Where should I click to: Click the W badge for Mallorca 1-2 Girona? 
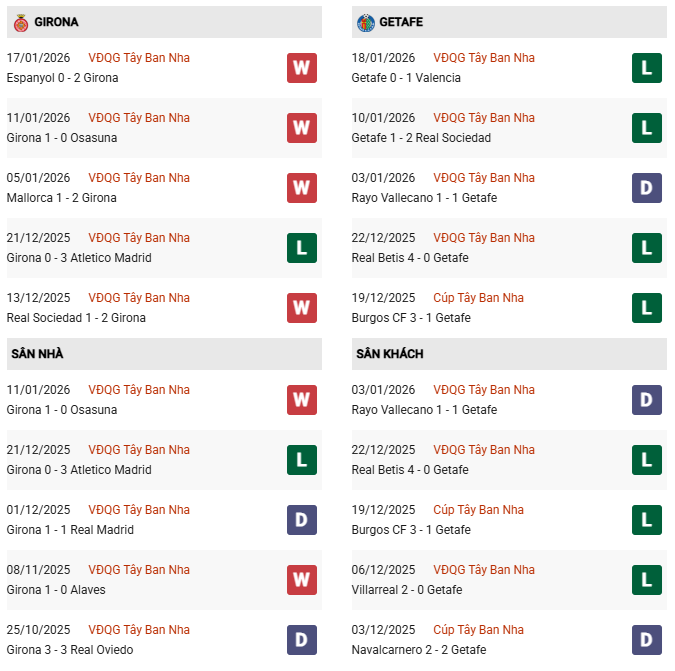point(301,188)
